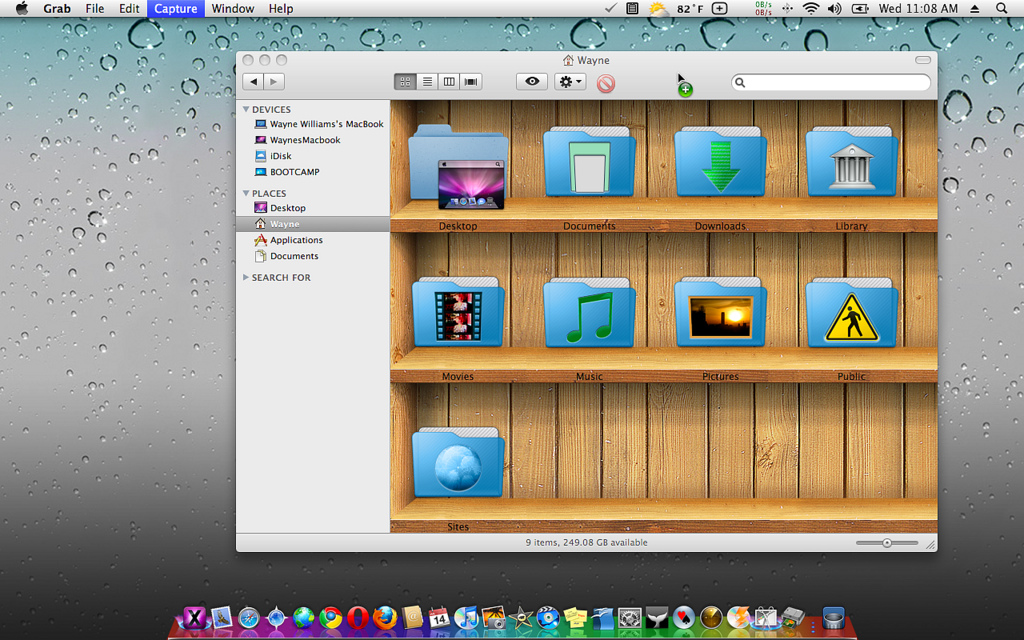Switch to Cover Flow view
The height and width of the screenshot is (640, 1024).
coord(471,82)
